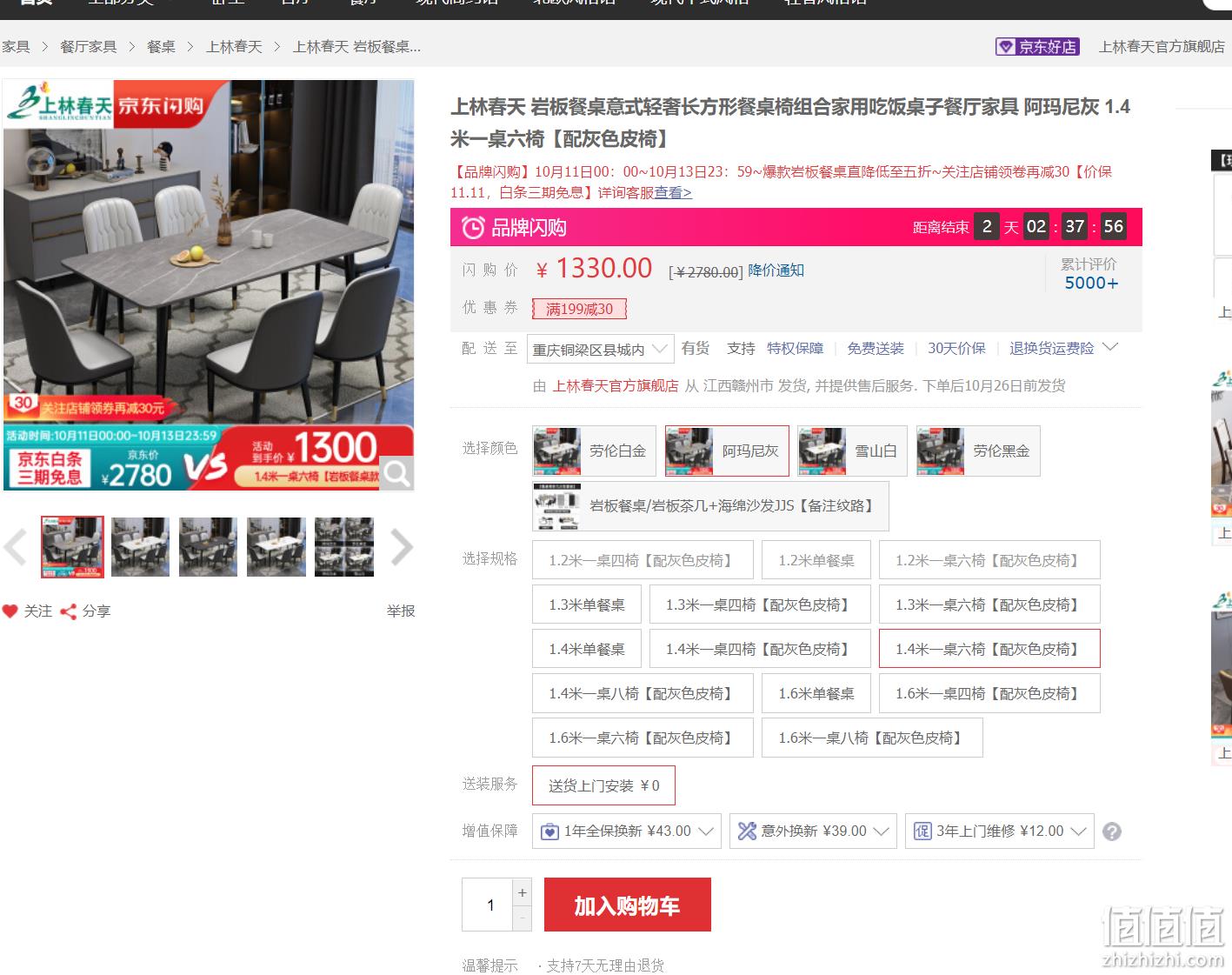
Task: Show previous thumbnails with left arrow
Action: tap(15, 547)
